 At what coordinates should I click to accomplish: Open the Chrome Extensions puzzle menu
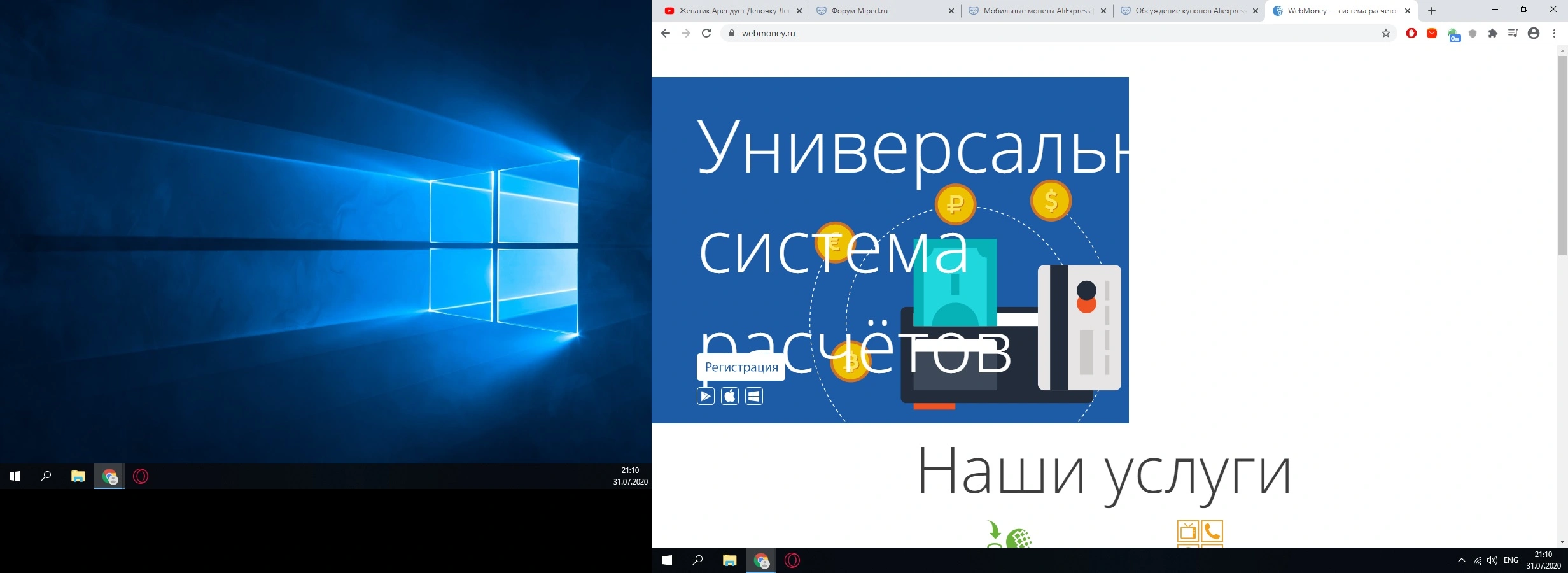point(1493,33)
